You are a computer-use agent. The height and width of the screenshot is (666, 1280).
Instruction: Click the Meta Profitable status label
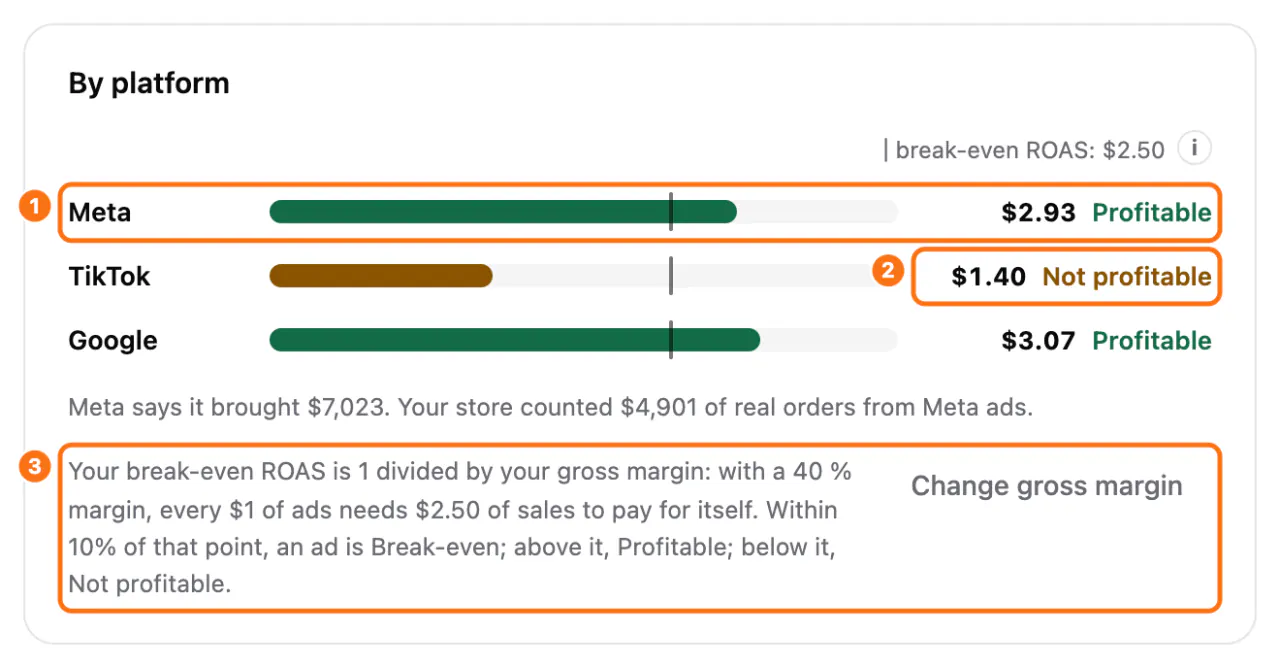[x=1152, y=212]
